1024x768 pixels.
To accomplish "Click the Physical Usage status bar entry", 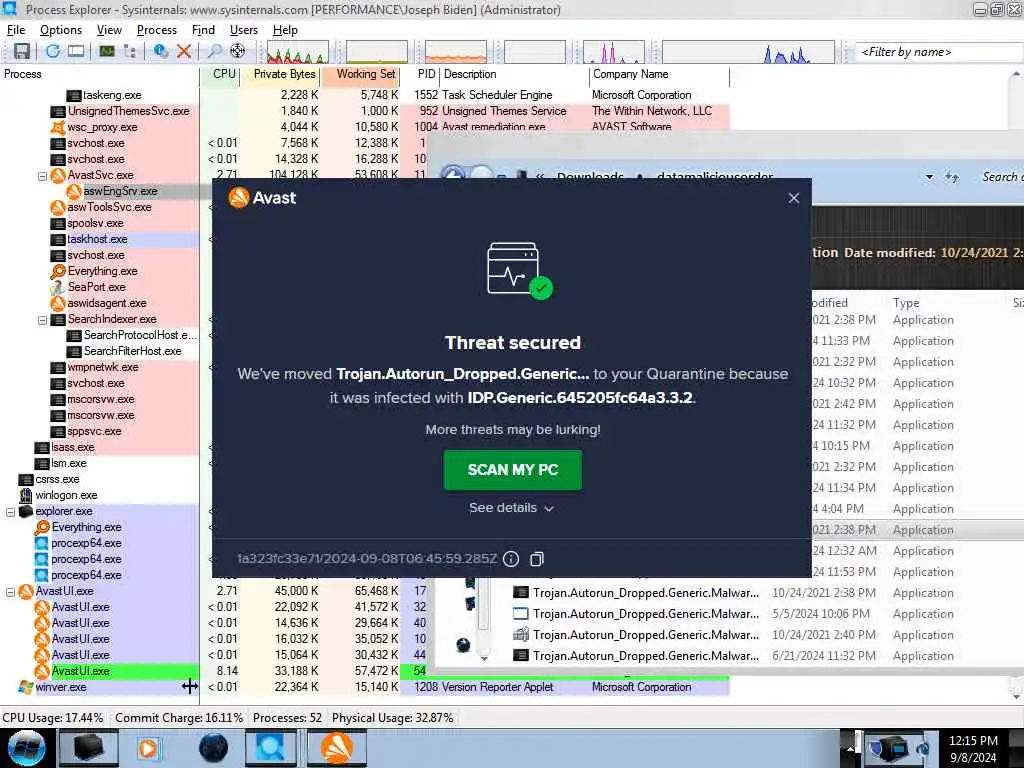I will [392, 718].
